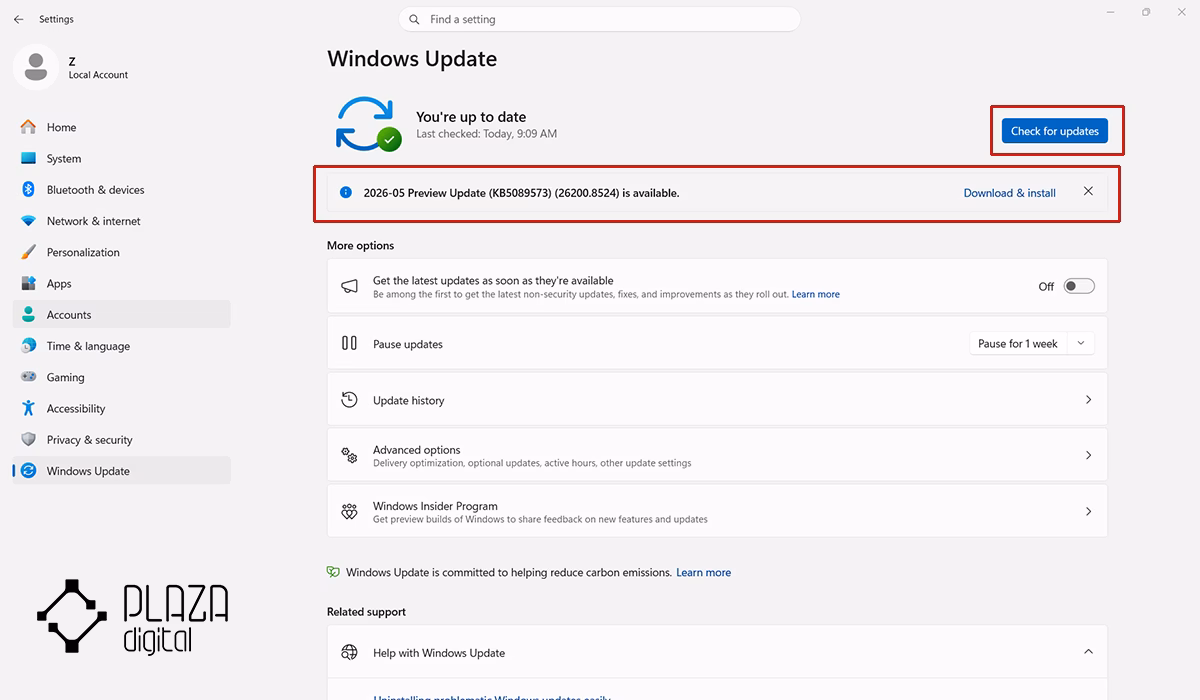1200x700 pixels.
Task: Click Learn more under latest updates option
Action: point(816,295)
